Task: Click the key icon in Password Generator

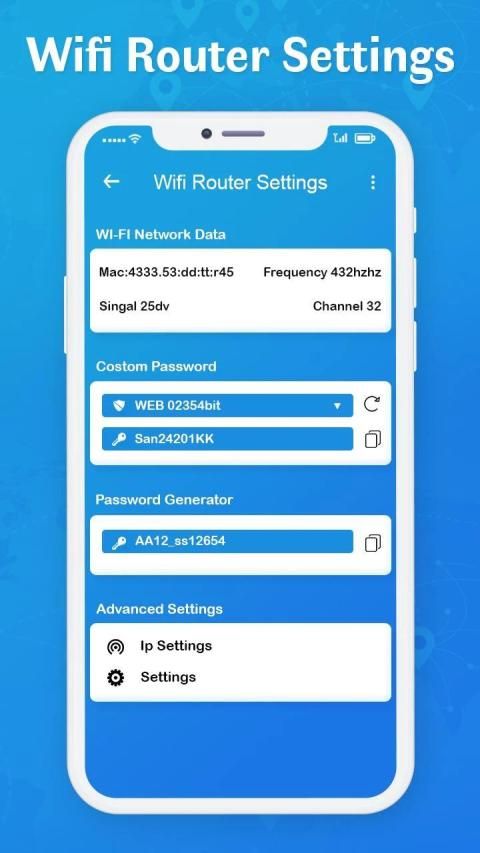Action: pos(119,542)
